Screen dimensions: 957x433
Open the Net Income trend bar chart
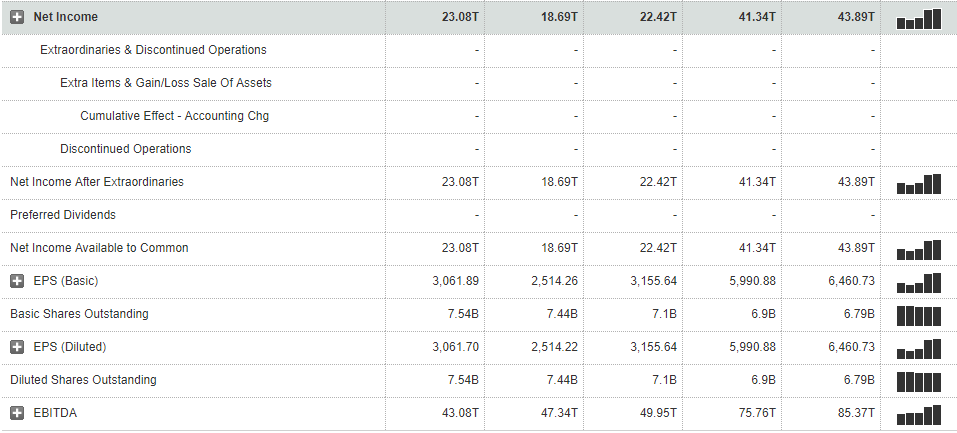(x=919, y=18)
